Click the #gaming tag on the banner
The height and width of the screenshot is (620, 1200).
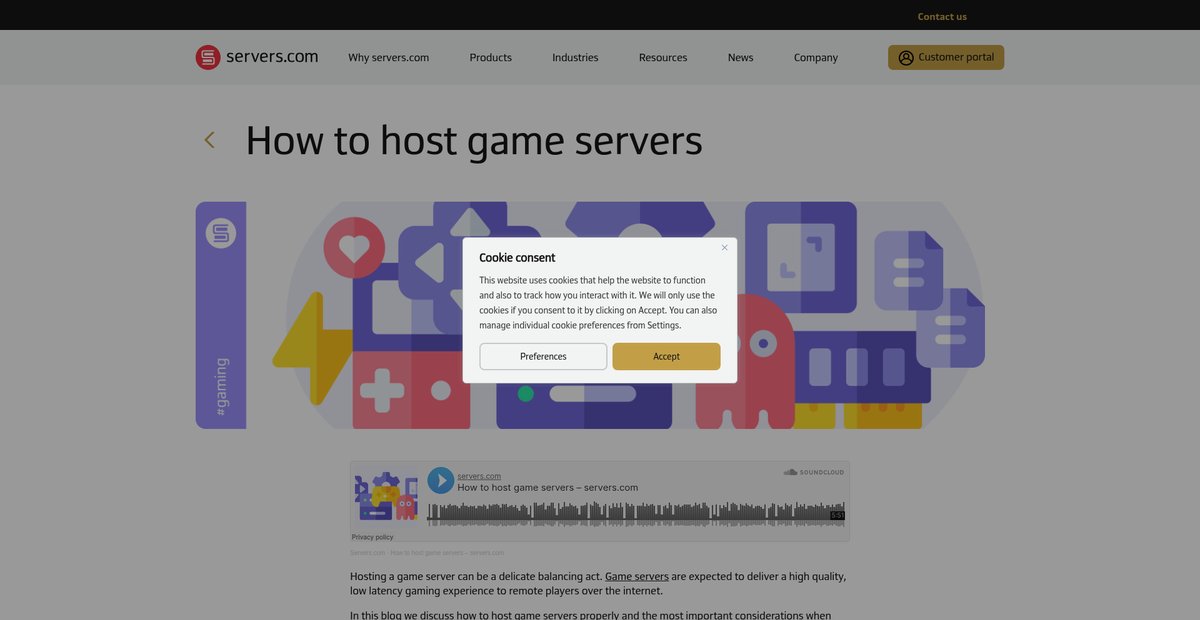click(x=221, y=387)
